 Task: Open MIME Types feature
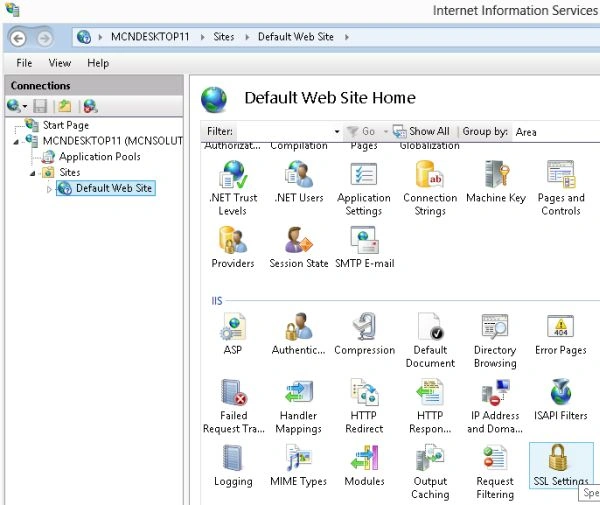point(299,465)
